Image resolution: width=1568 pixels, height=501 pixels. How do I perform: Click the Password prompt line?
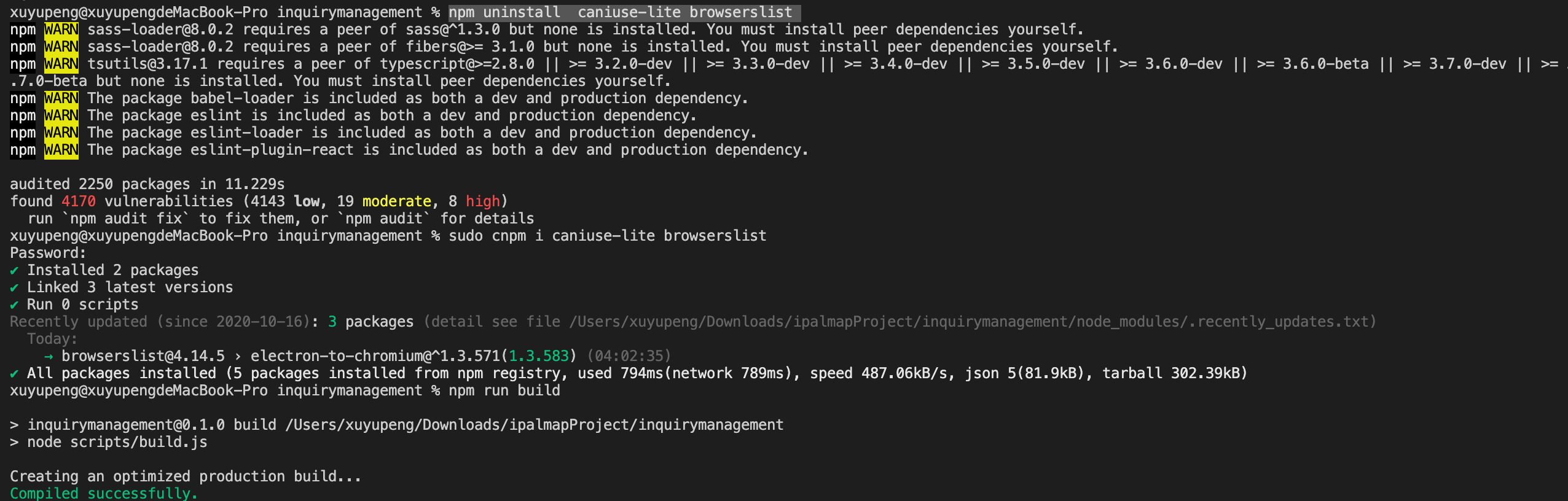coord(48,253)
